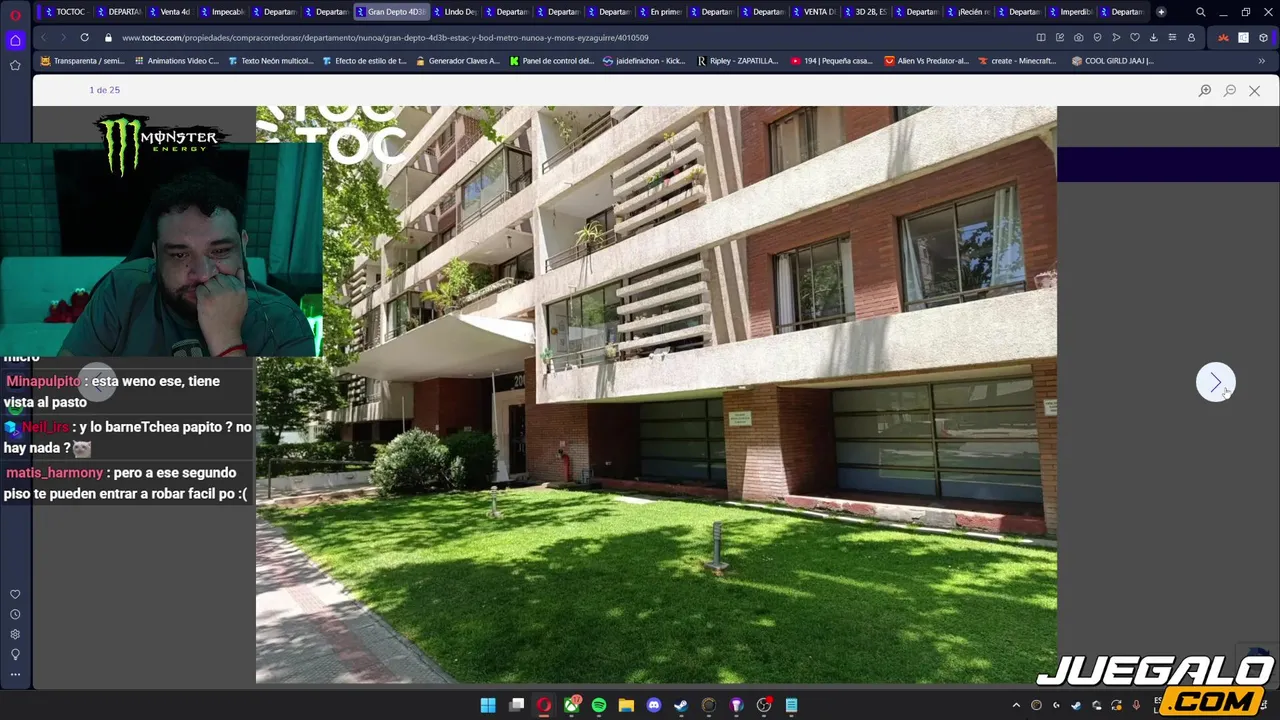Expand the bookmarks bar overflow chevron

(1261, 61)
